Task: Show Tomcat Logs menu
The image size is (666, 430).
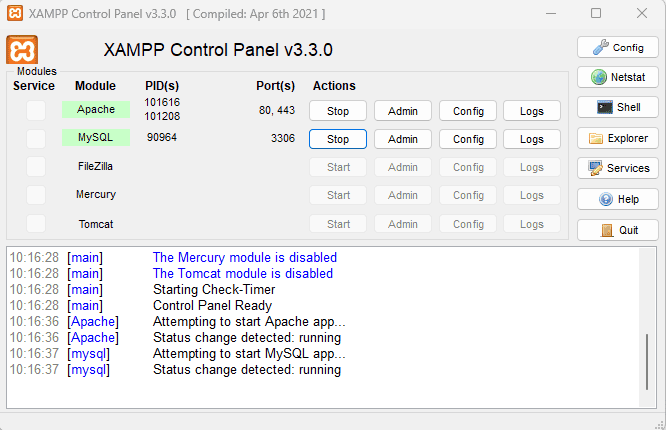Action: pyautogui.click(x=532, y=224)
